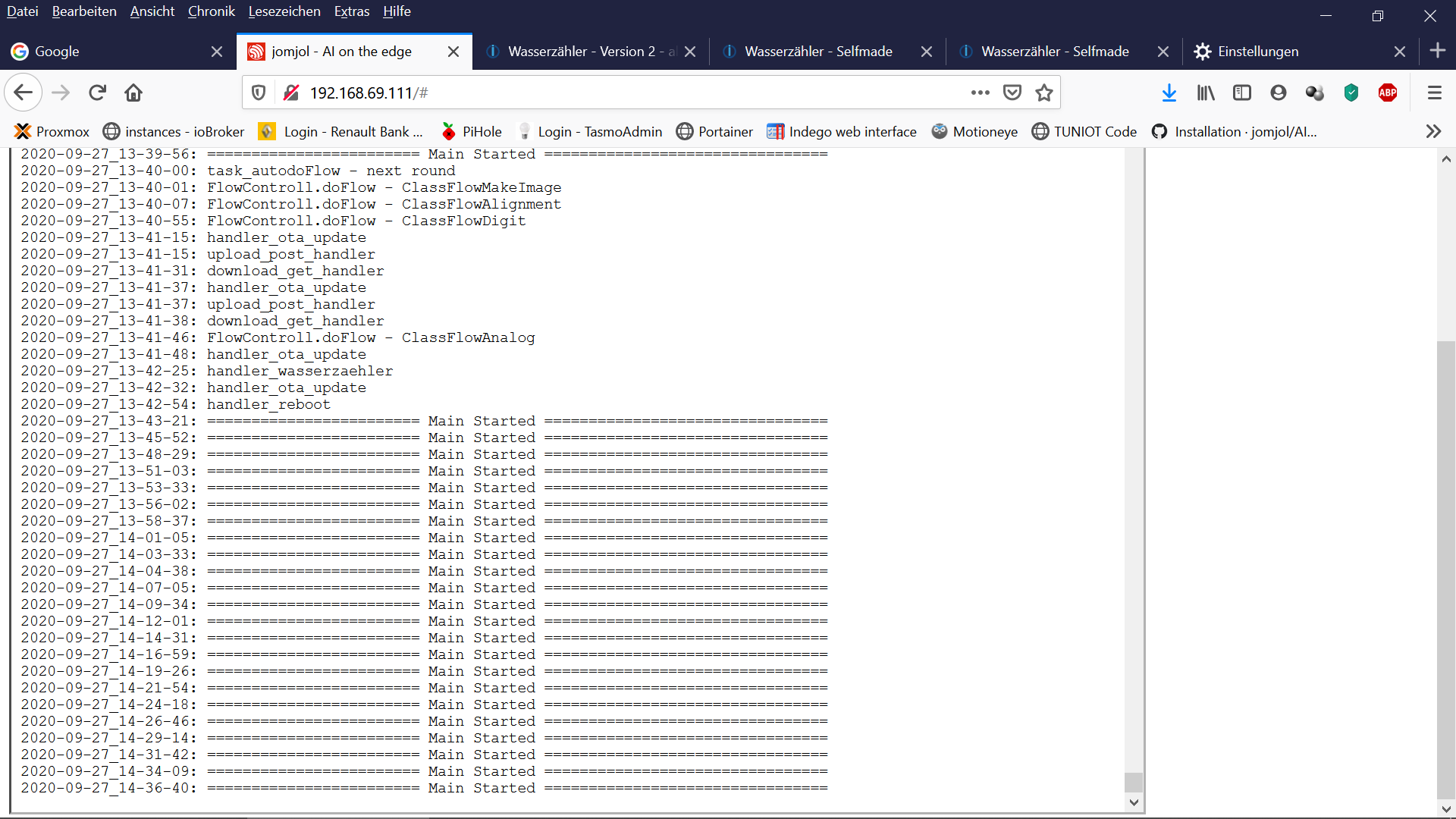1456x819 pixels.
Task: Click log timestamp 2020-09-27_14-36-40
Action: tap(108, 788)
